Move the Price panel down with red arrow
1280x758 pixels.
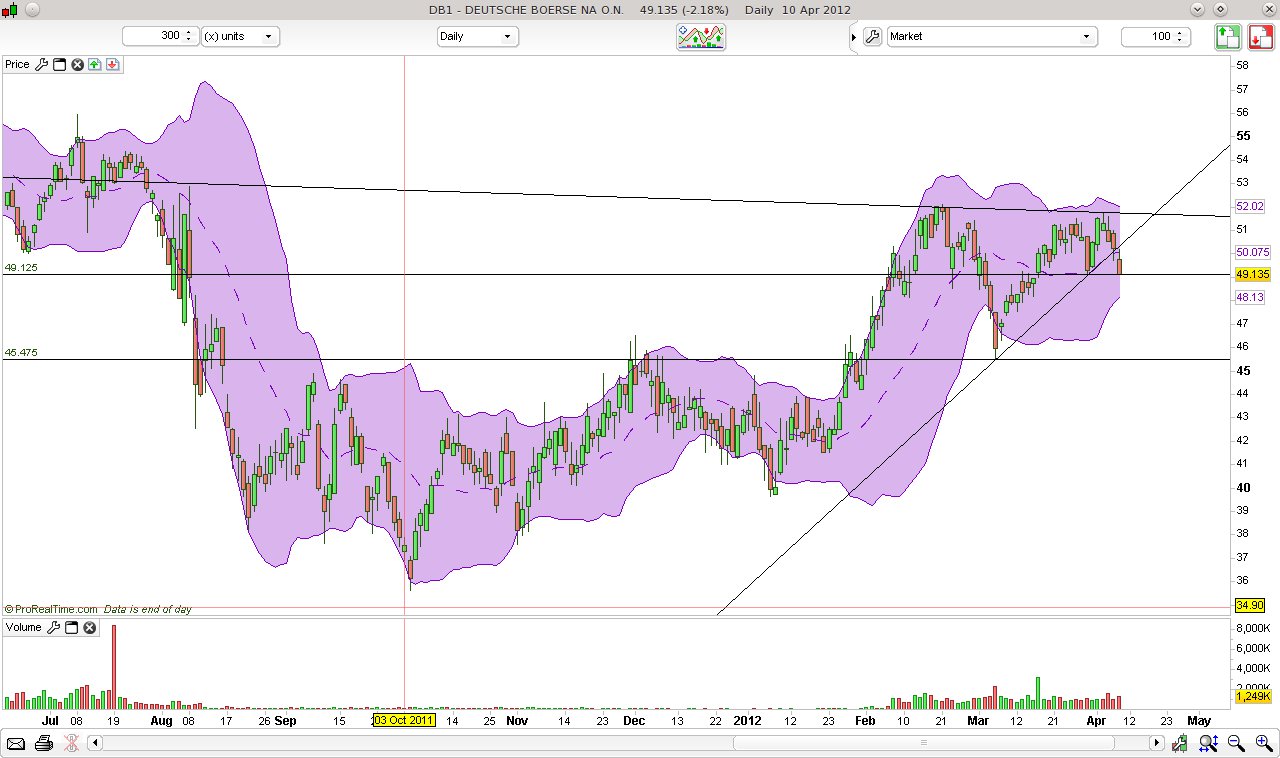tap(112, 64)
